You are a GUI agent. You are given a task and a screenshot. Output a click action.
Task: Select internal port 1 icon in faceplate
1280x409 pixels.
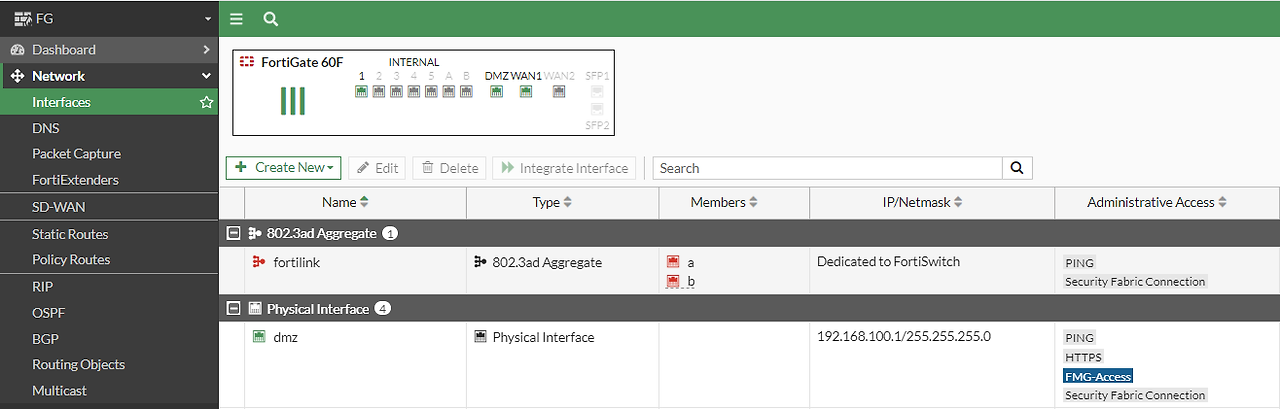(361, 91)
